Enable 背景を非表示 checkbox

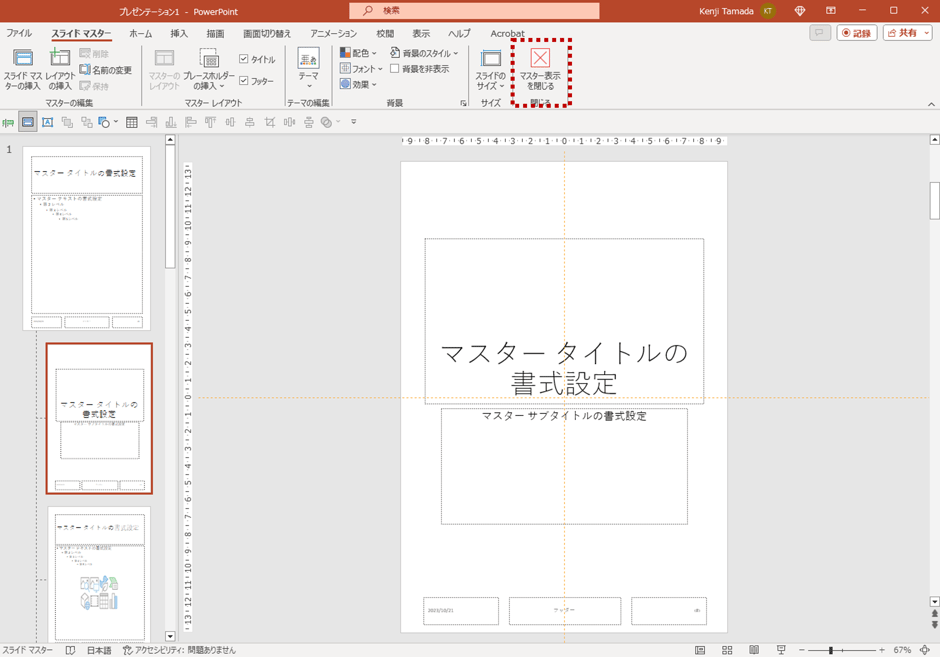395,69
